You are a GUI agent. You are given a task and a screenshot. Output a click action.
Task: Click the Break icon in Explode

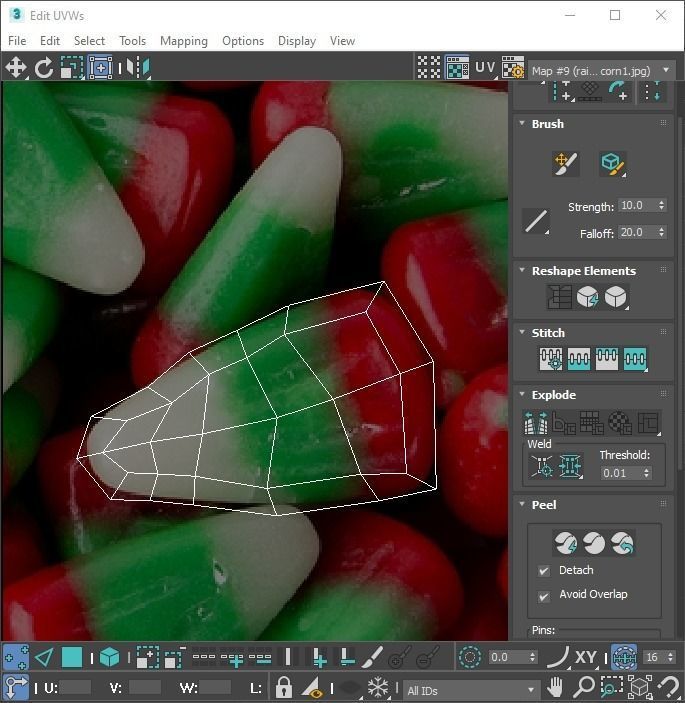coord(536,423)
